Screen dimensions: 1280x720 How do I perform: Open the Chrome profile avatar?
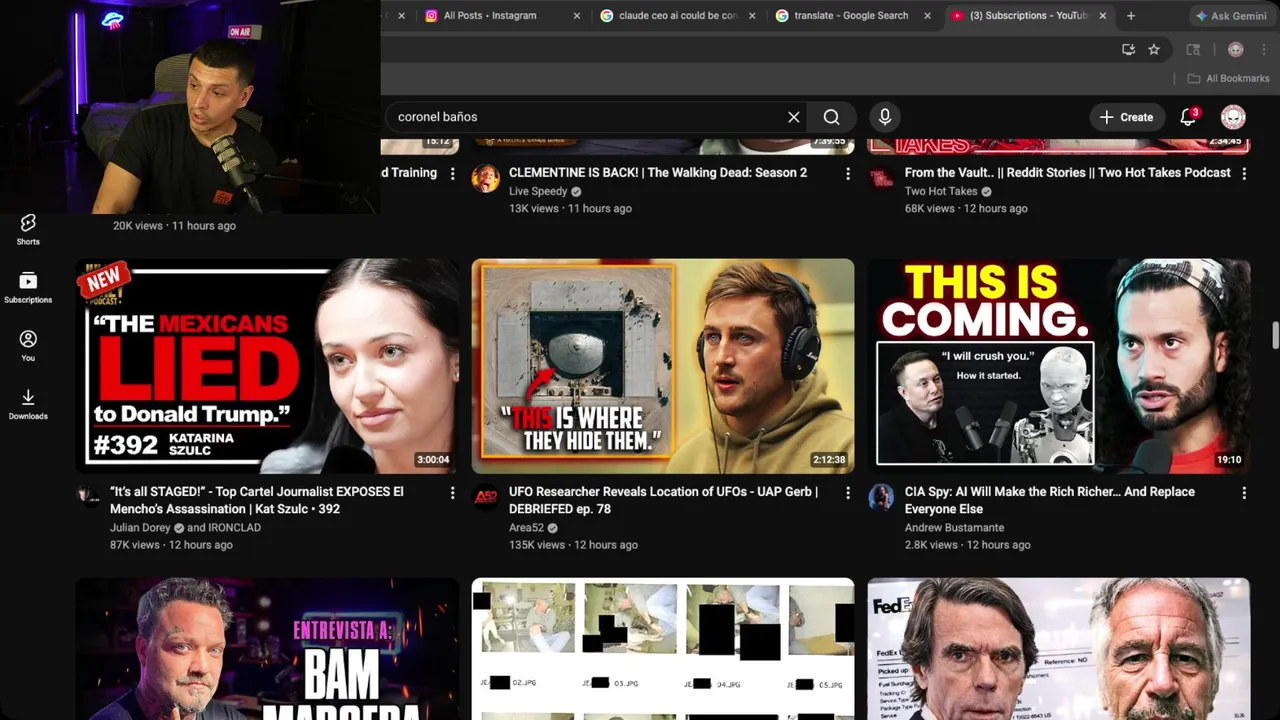click(x=1235, y=49)
